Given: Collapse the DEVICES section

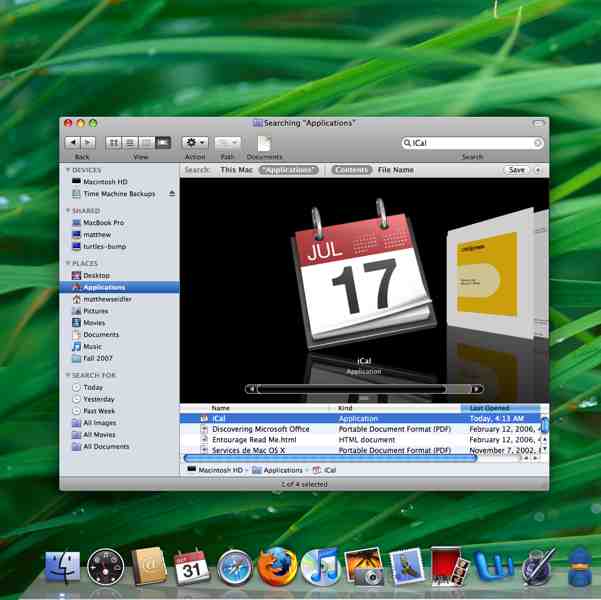Looking at the screenshot, I should coord(68,170).
